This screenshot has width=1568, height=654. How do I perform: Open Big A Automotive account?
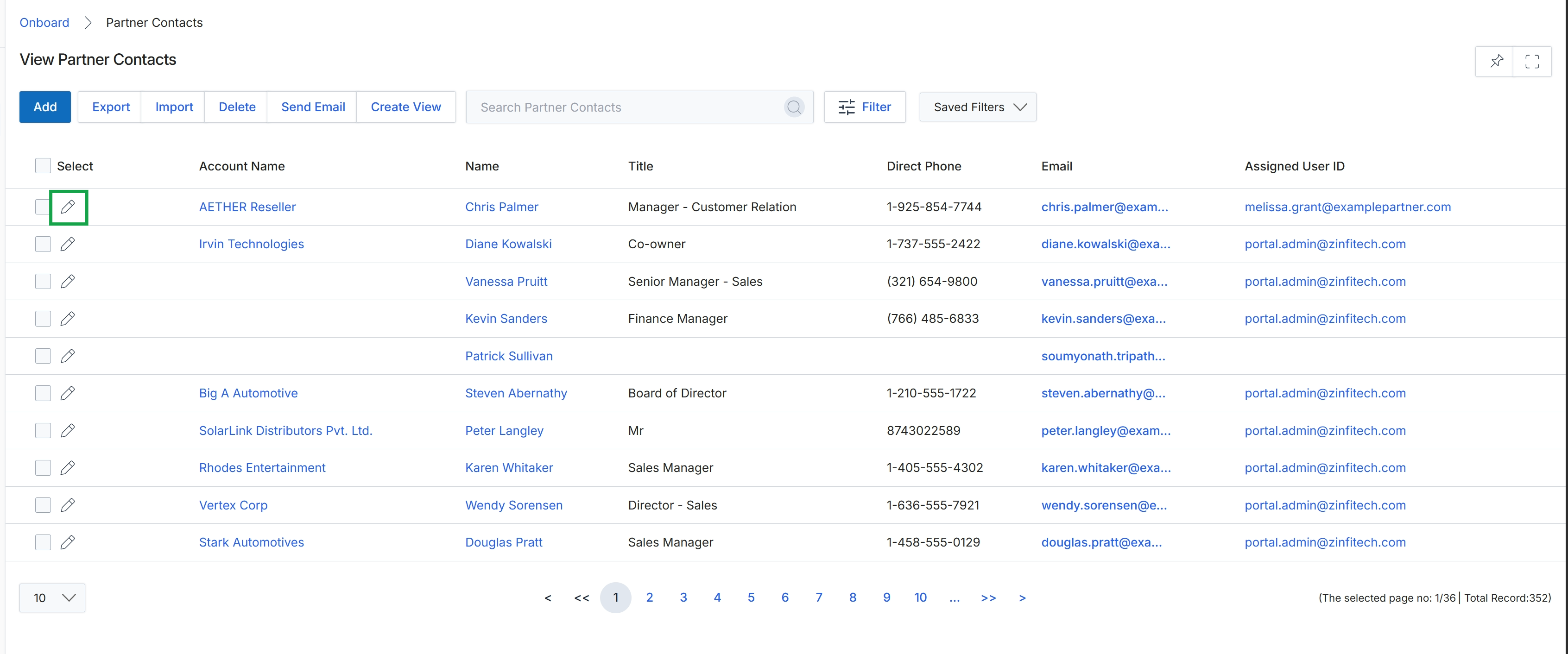pyautogui.click(x=248, y=393)
